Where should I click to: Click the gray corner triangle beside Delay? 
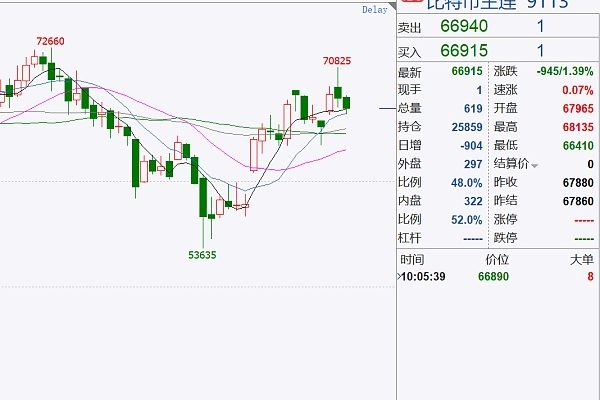tap(393, 7)
